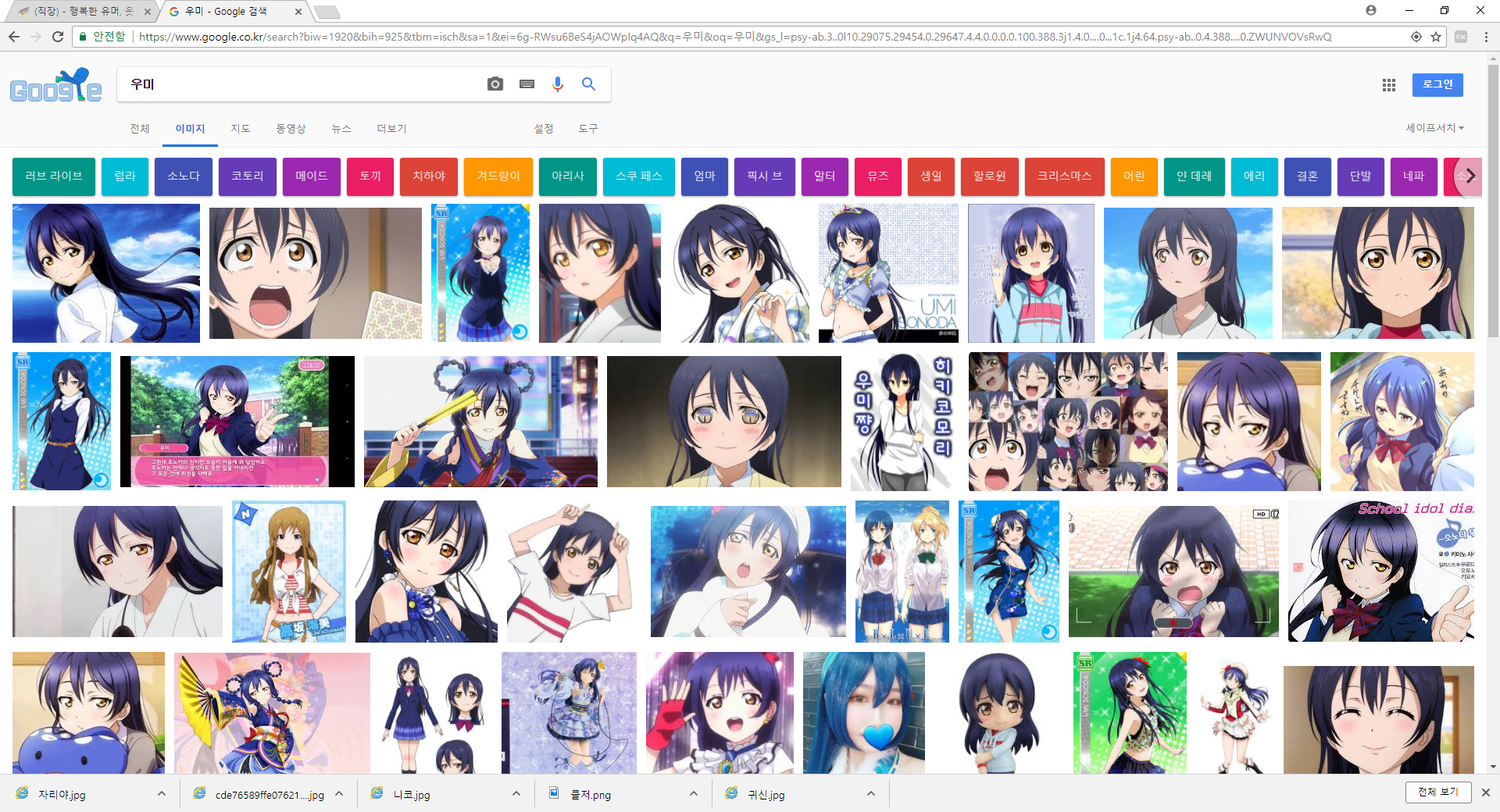Expand options for the 자리야.jpg download

tap(162, 793)
